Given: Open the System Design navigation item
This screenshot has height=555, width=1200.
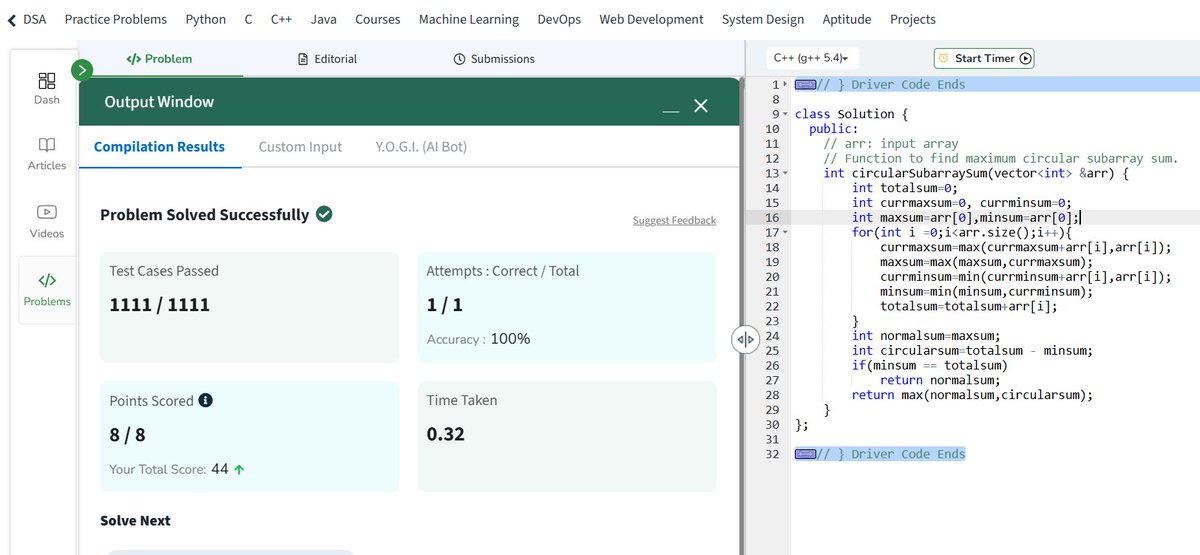Looking at the screenshot, I should tap(763, 19).
